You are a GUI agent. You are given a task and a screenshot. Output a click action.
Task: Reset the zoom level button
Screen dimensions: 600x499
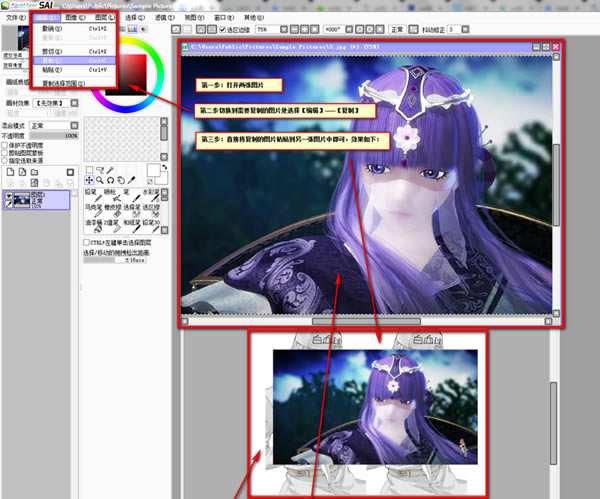click(x=315, y=29)
